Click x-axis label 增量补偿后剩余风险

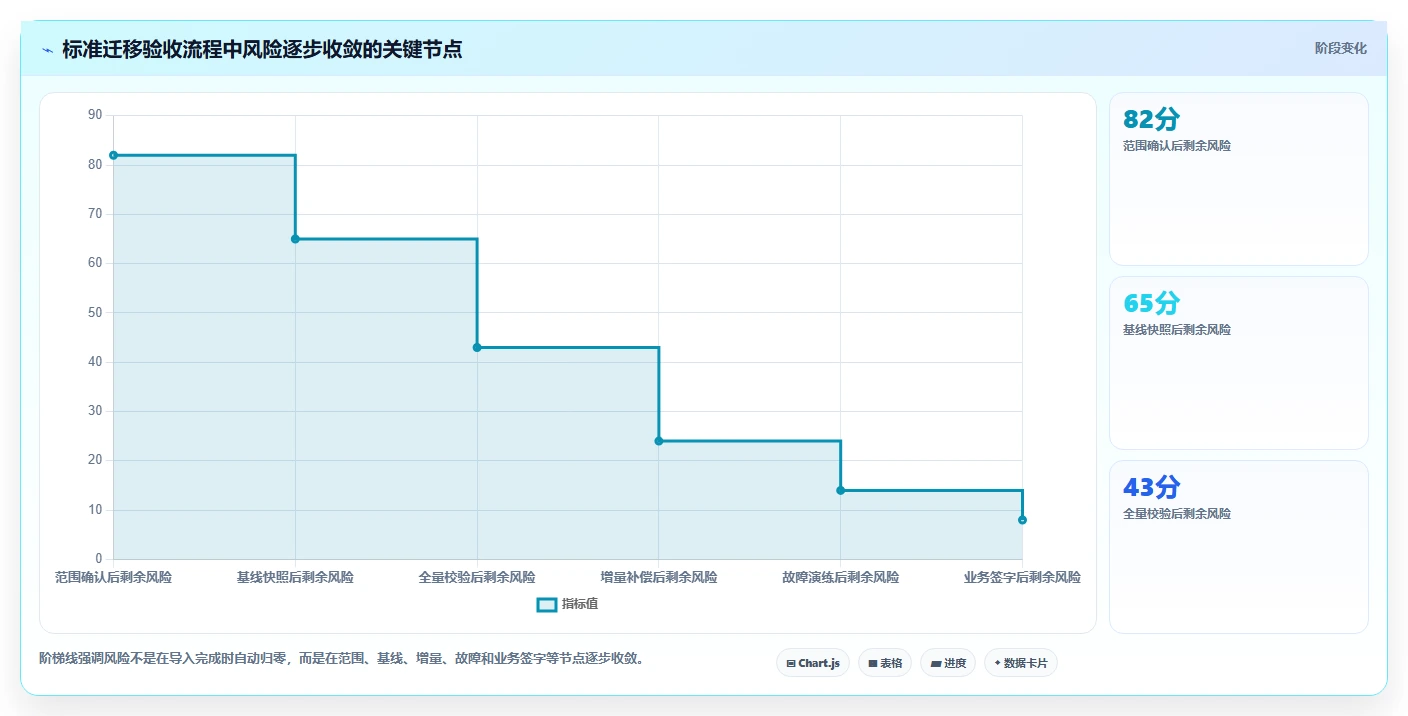pos(659,578)
